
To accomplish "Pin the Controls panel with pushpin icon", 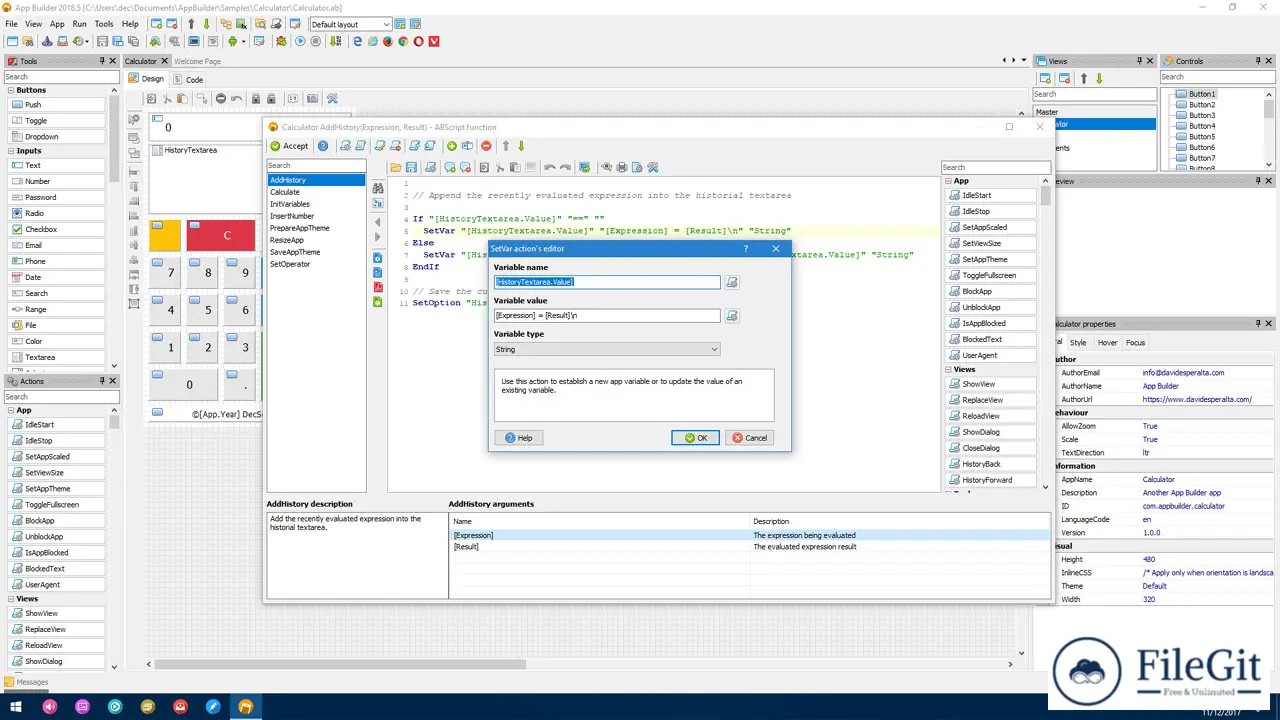I will pyautogui.click(x=1258, y=61).
